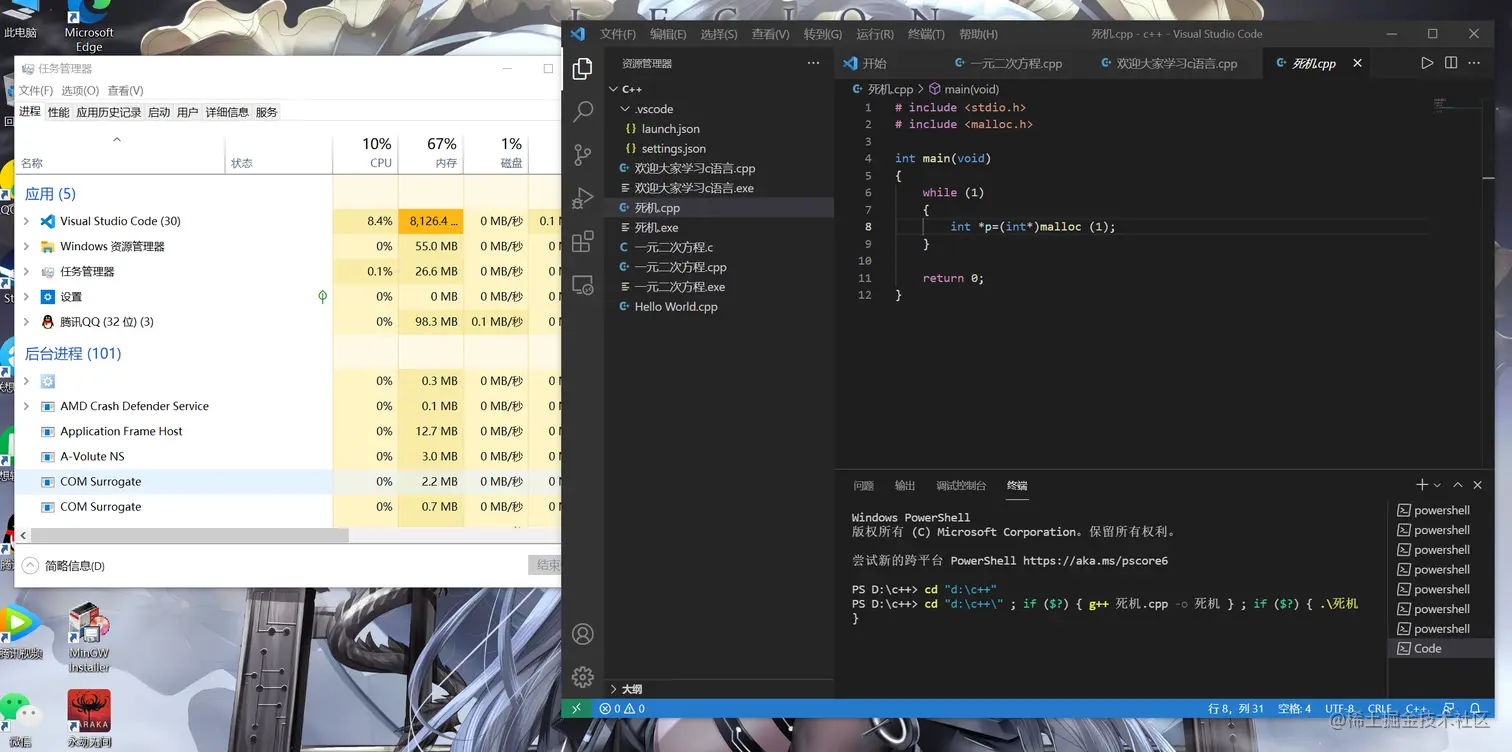The image size is (1512, 752).
Task: Open the editor's More Actions ellipsis
Action: 1474,63
